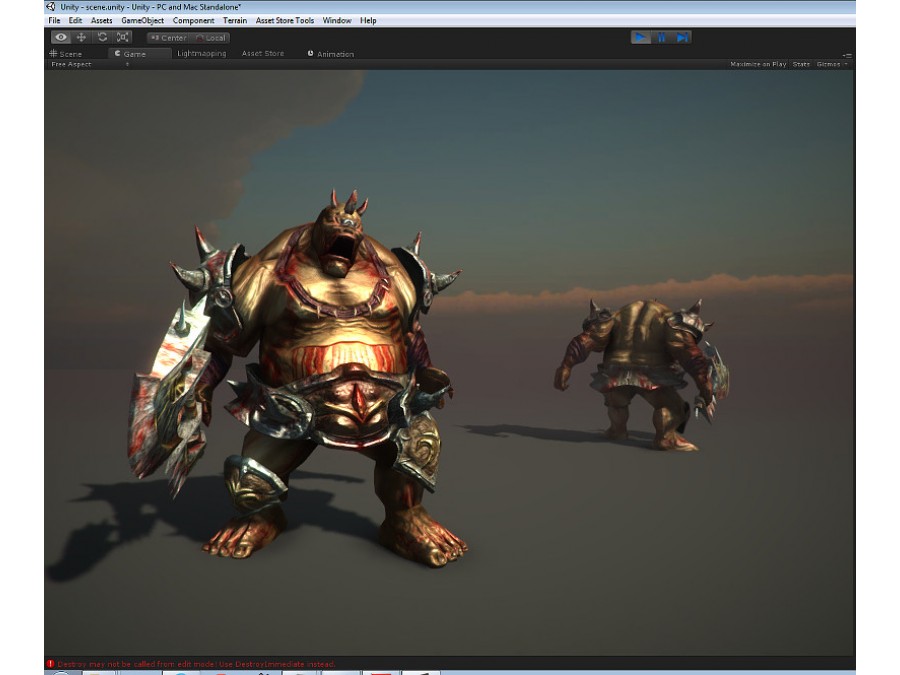The height and width of the screenshot is (675, 900).
Task: Open the GameObject menu
Action: click(142, 21)
